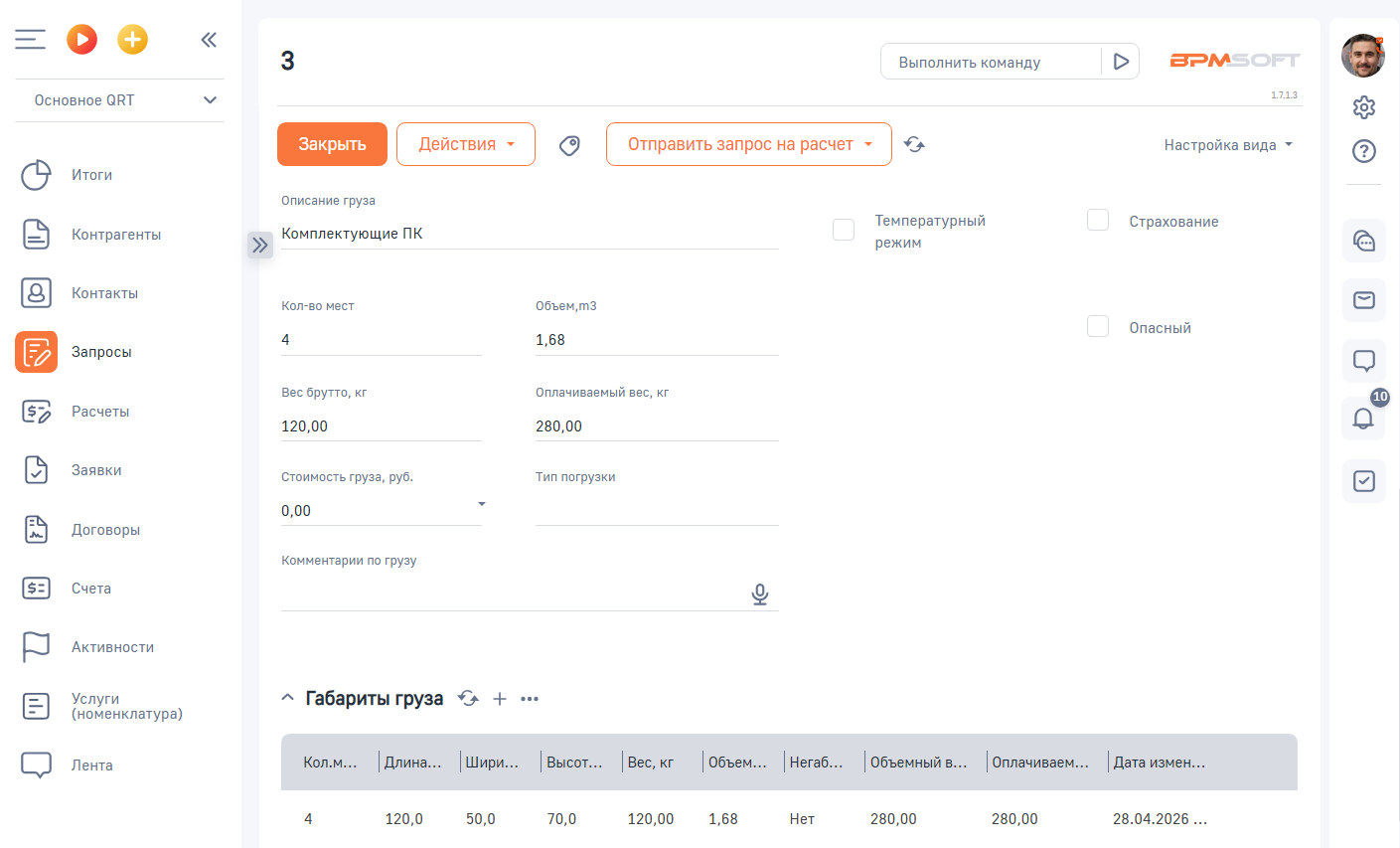Image resolution: width=1400 pixels, height=848 pixels.
Task: Refresh the Габариты груза list
Action: tap(468, 699)
